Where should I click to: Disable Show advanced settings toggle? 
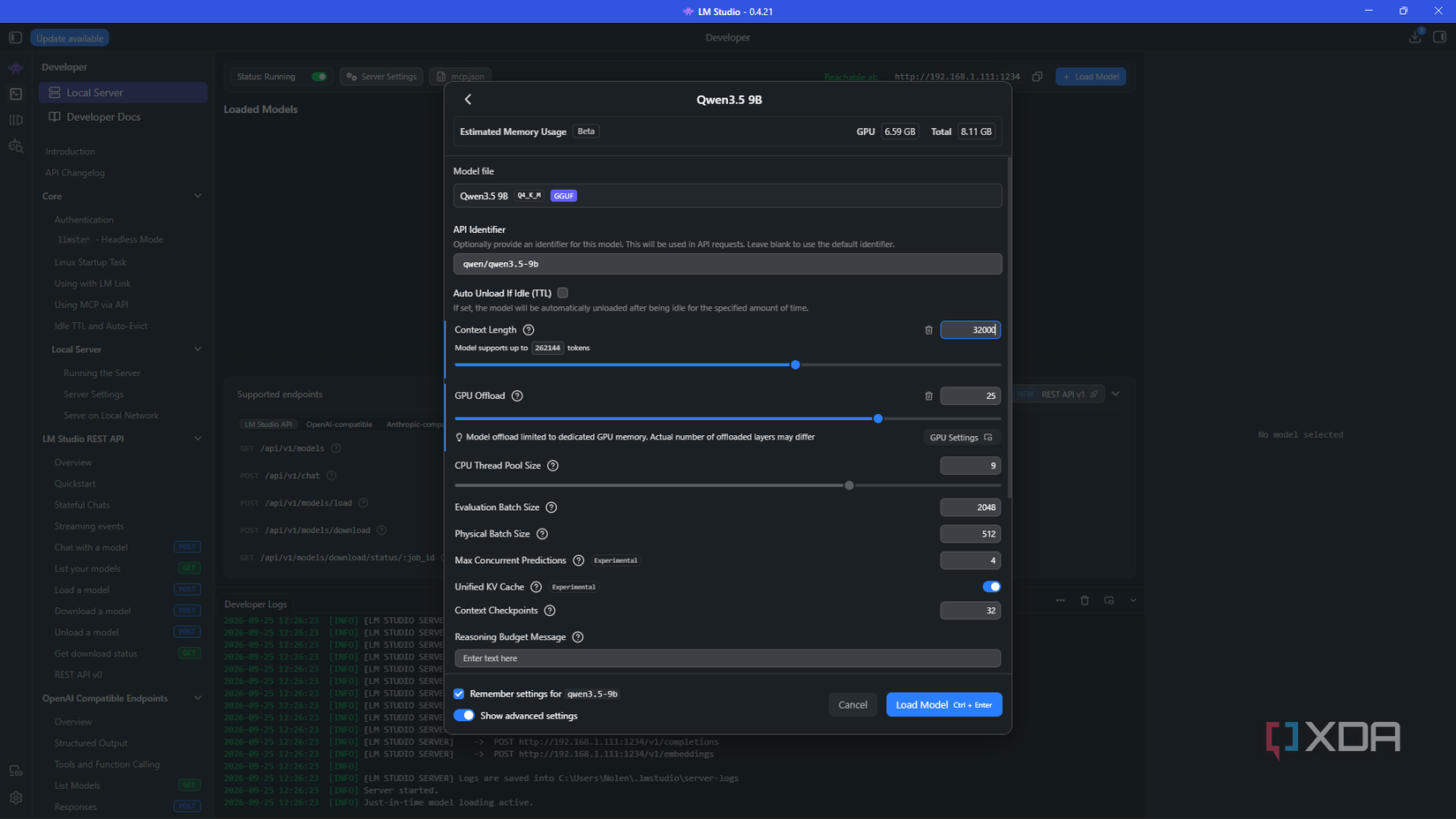(464, 716)
